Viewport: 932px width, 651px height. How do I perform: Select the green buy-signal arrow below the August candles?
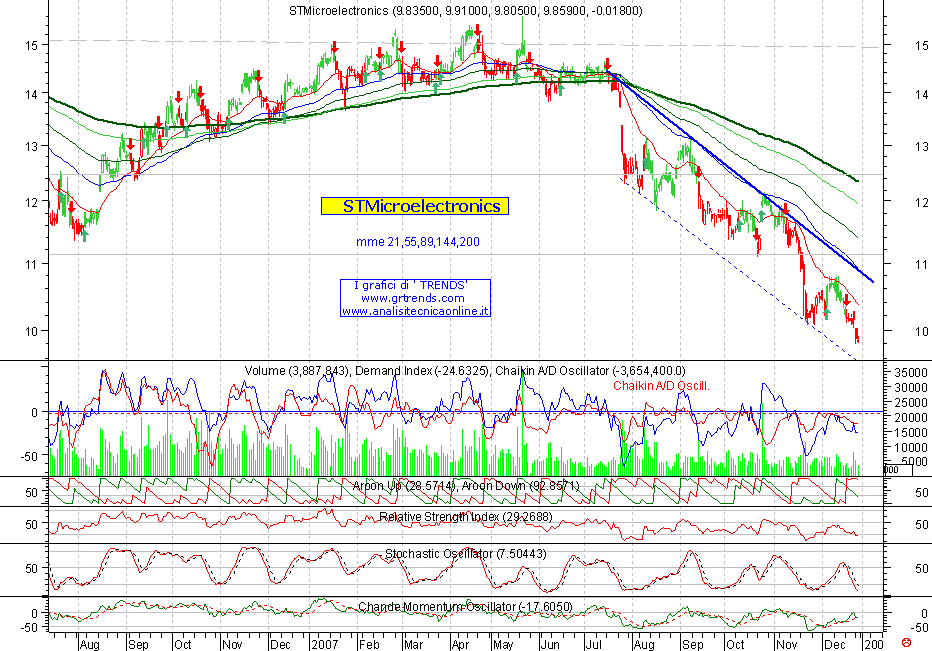[85, 235]
